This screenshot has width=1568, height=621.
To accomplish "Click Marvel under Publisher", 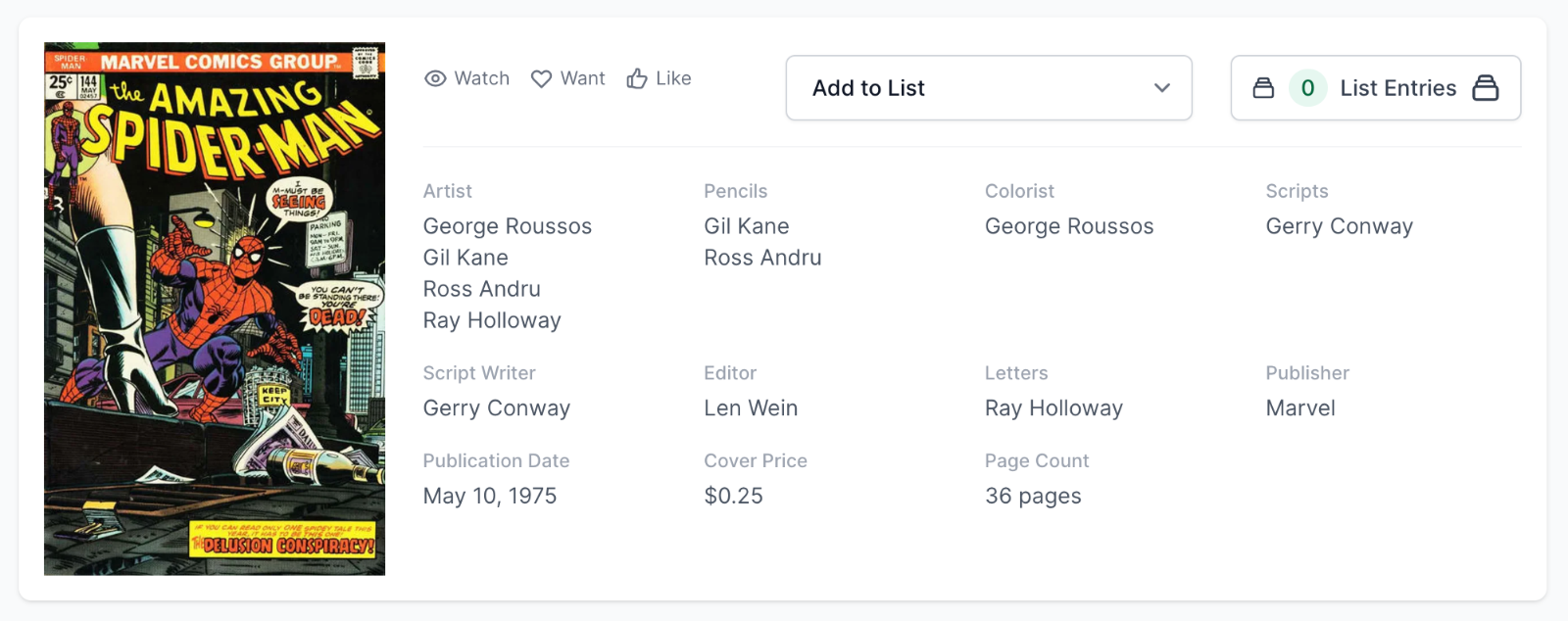I will (x=1300, y=408).
